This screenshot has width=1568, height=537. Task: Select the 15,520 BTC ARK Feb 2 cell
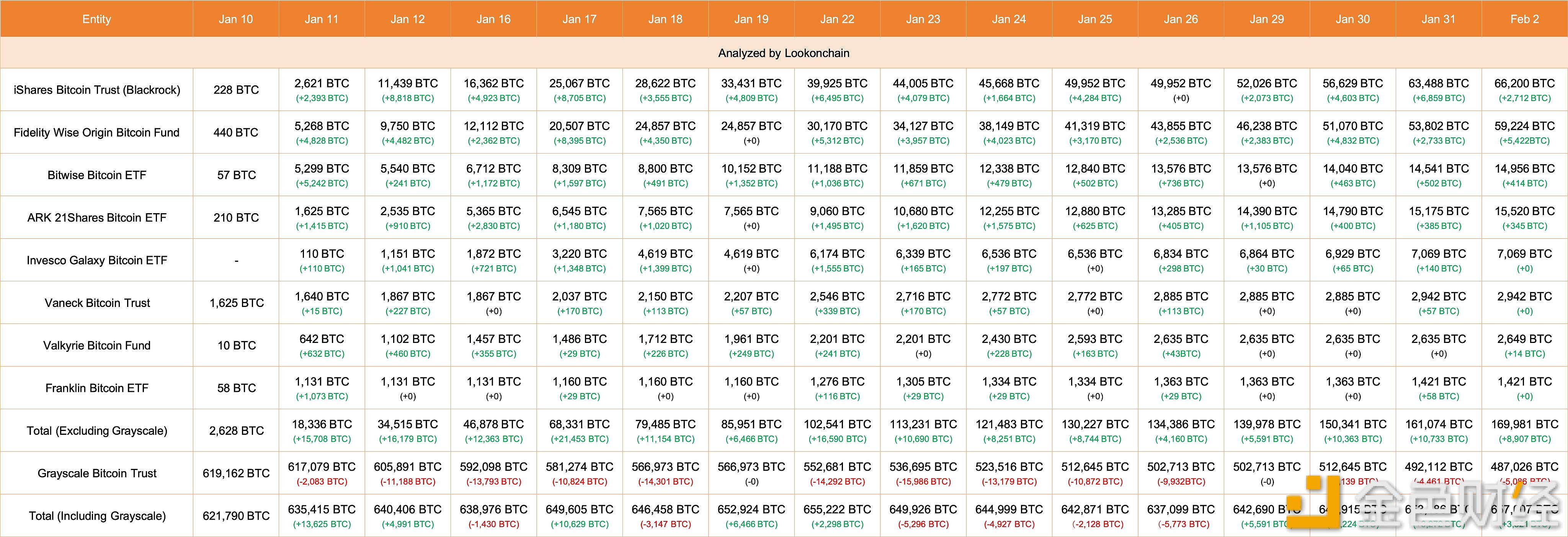click(1525, 217)
